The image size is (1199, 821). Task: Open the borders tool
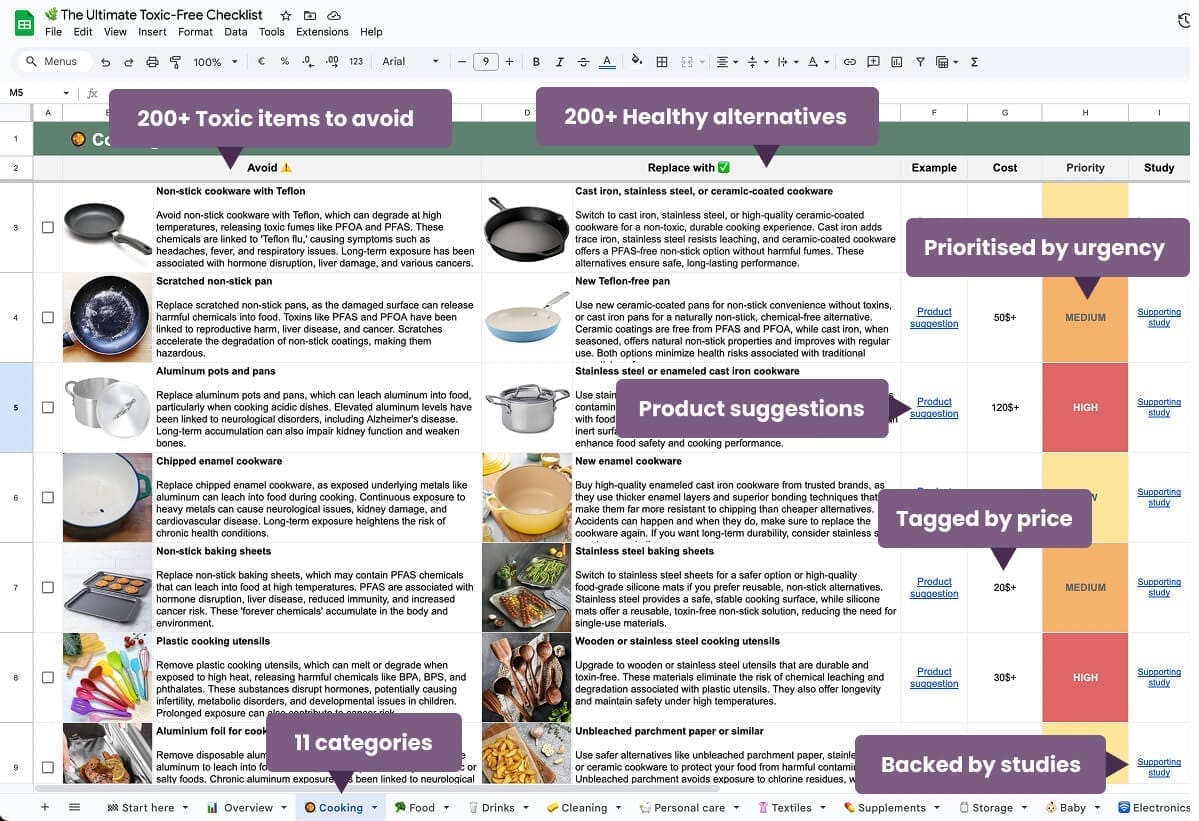(x=662, y=62)
